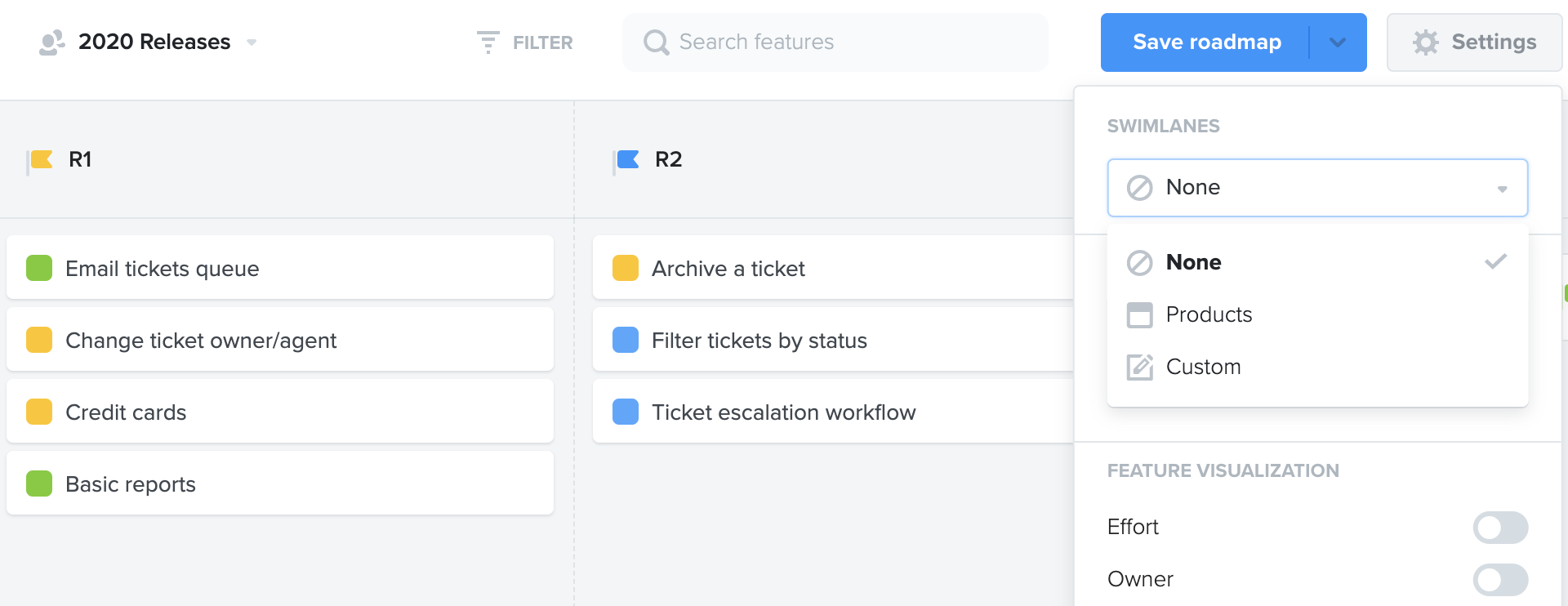Open the Settings button label
This screenshot has width=1568, height=606.
pos(1494,42)
